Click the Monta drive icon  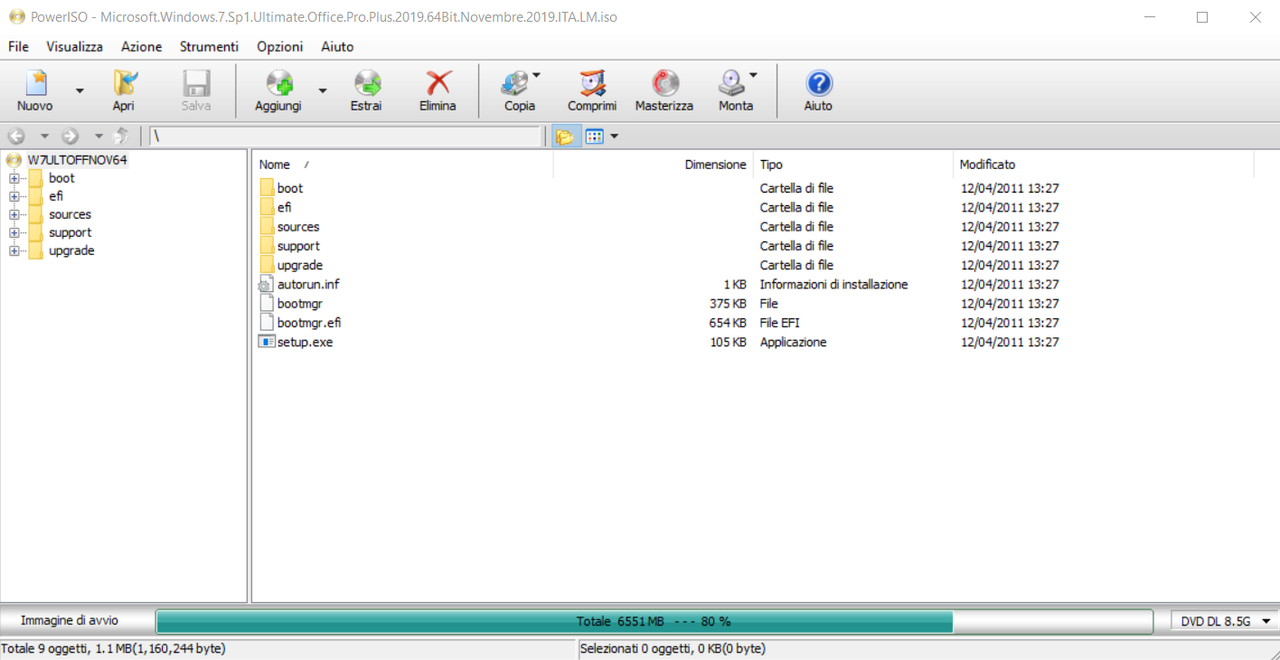point(732,84)
